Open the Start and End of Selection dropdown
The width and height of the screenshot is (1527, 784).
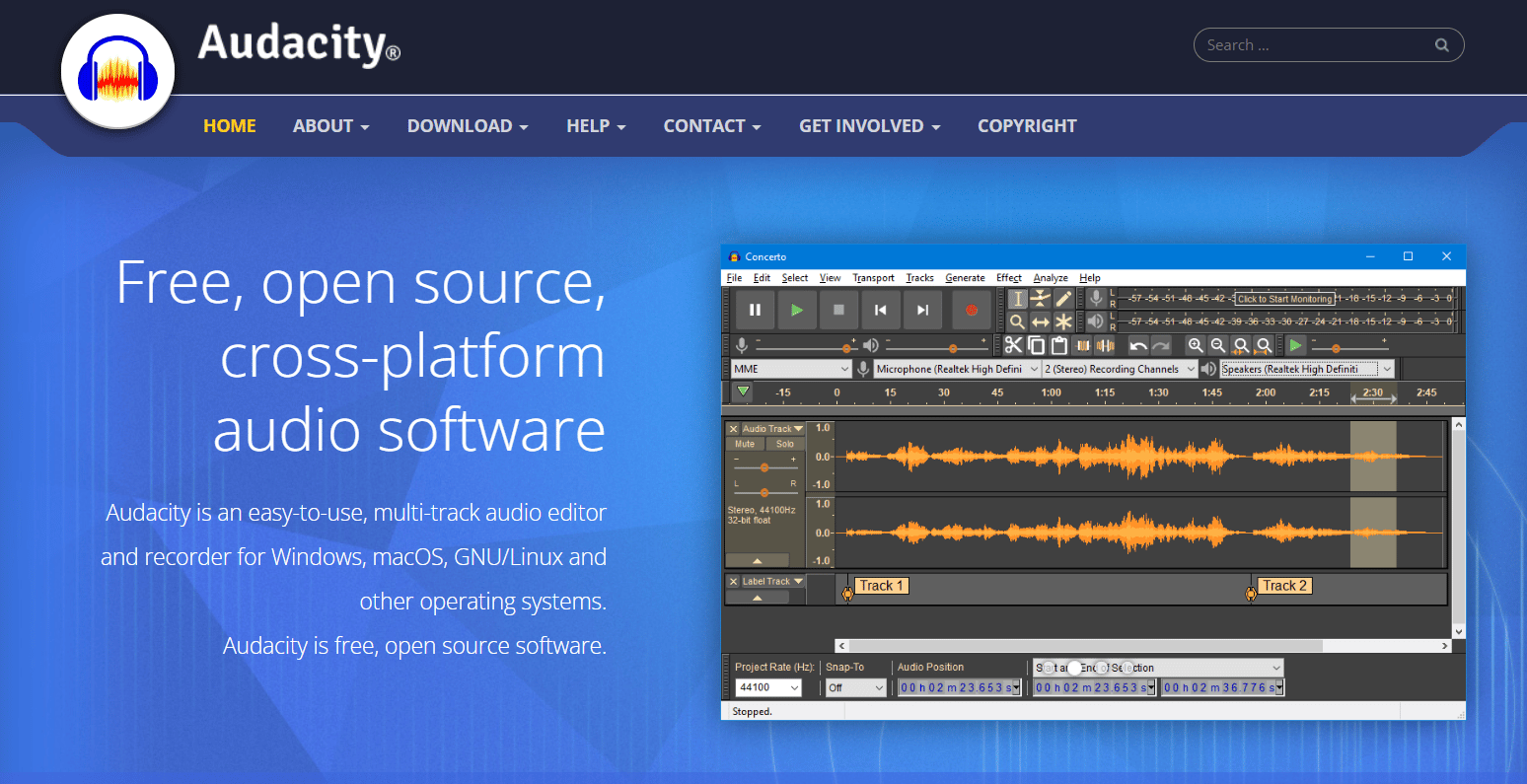pos(1158,668)
